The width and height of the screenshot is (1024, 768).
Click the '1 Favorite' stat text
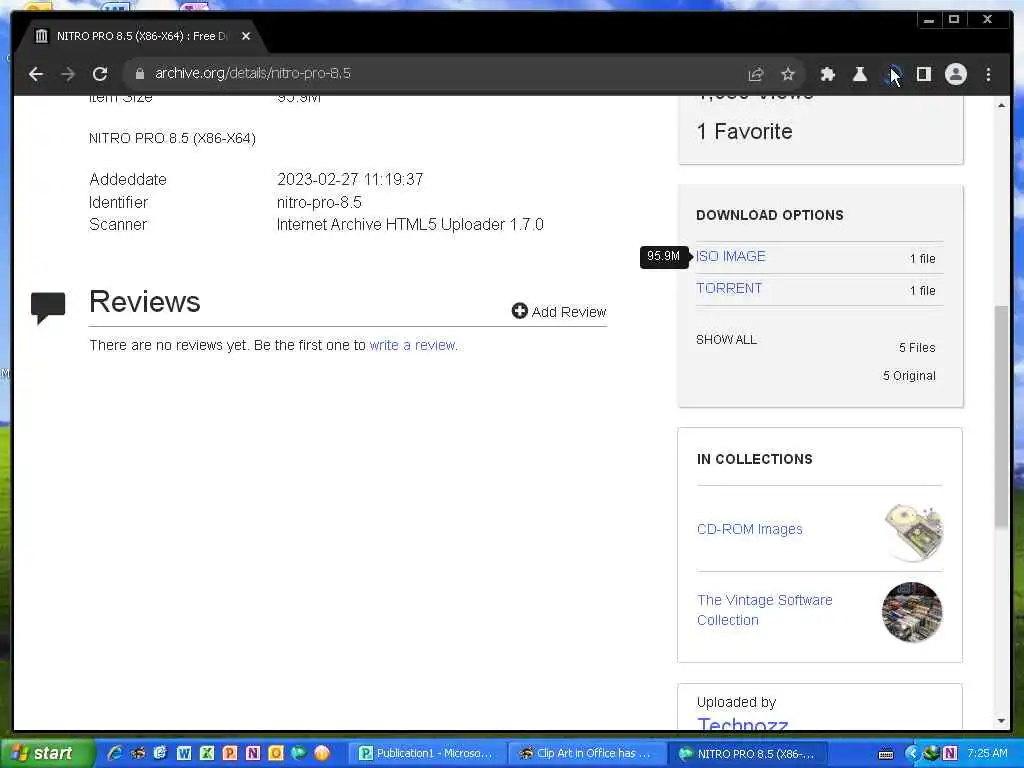tap(744, 131)
